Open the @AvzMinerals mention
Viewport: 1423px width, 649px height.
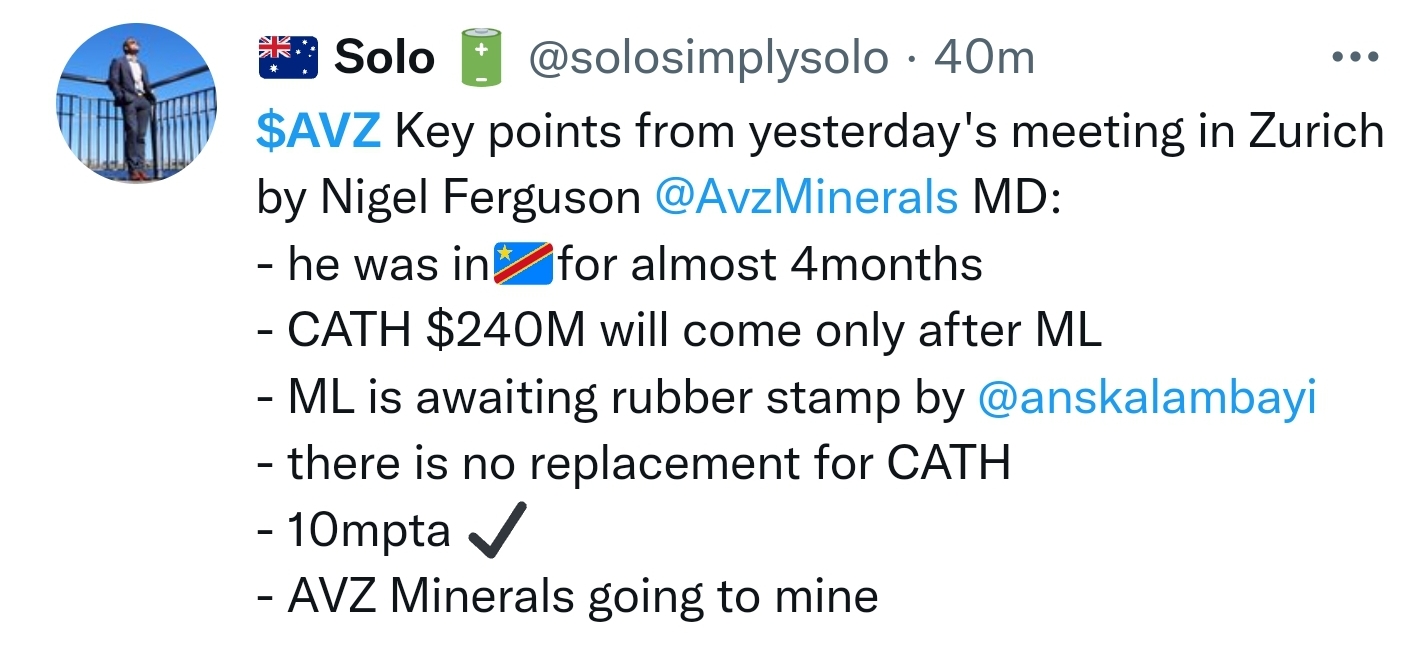tap(805, 198)
